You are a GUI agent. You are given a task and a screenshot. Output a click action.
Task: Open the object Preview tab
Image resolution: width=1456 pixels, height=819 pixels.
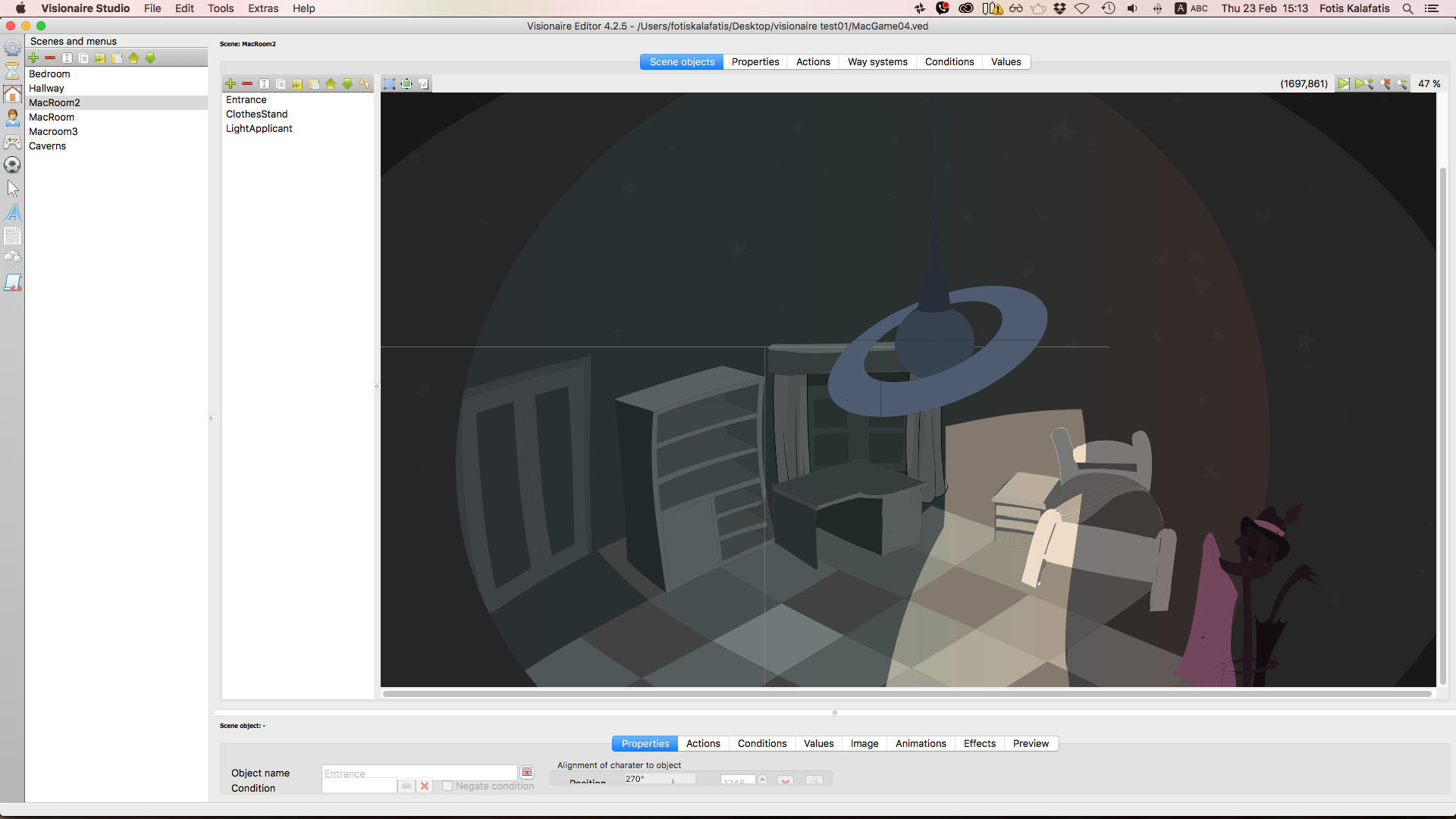[x=1031, y=744]
